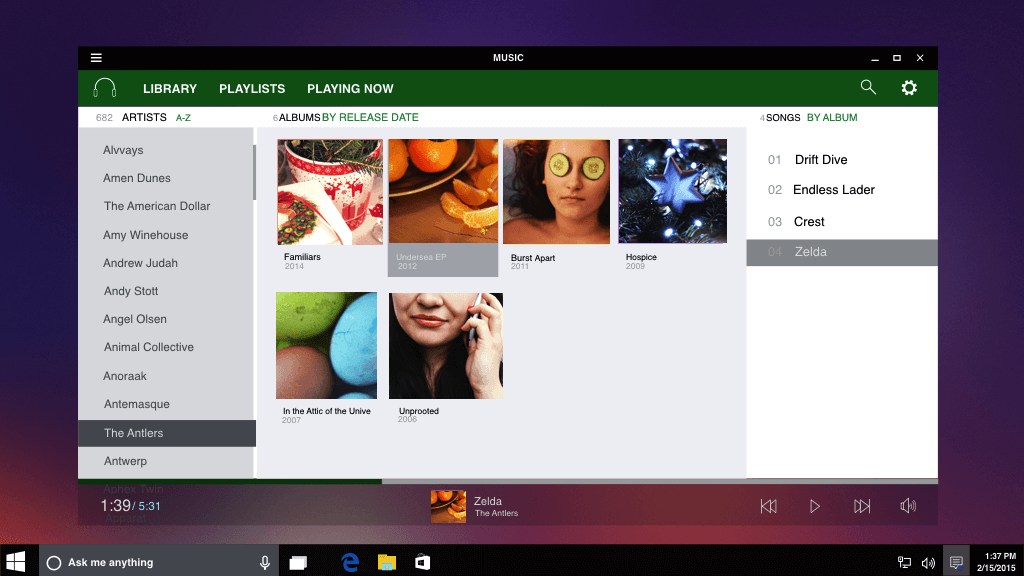The height and width of the screenshot is (576, 1024).
Task: Open the Windows Start menu
Action: pos(16,562)
